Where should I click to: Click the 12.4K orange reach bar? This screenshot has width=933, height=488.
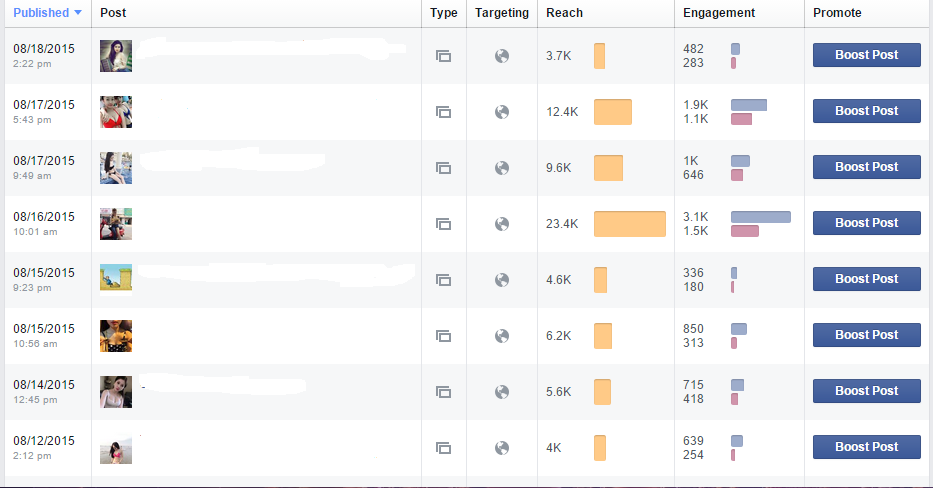pos(612,112)
